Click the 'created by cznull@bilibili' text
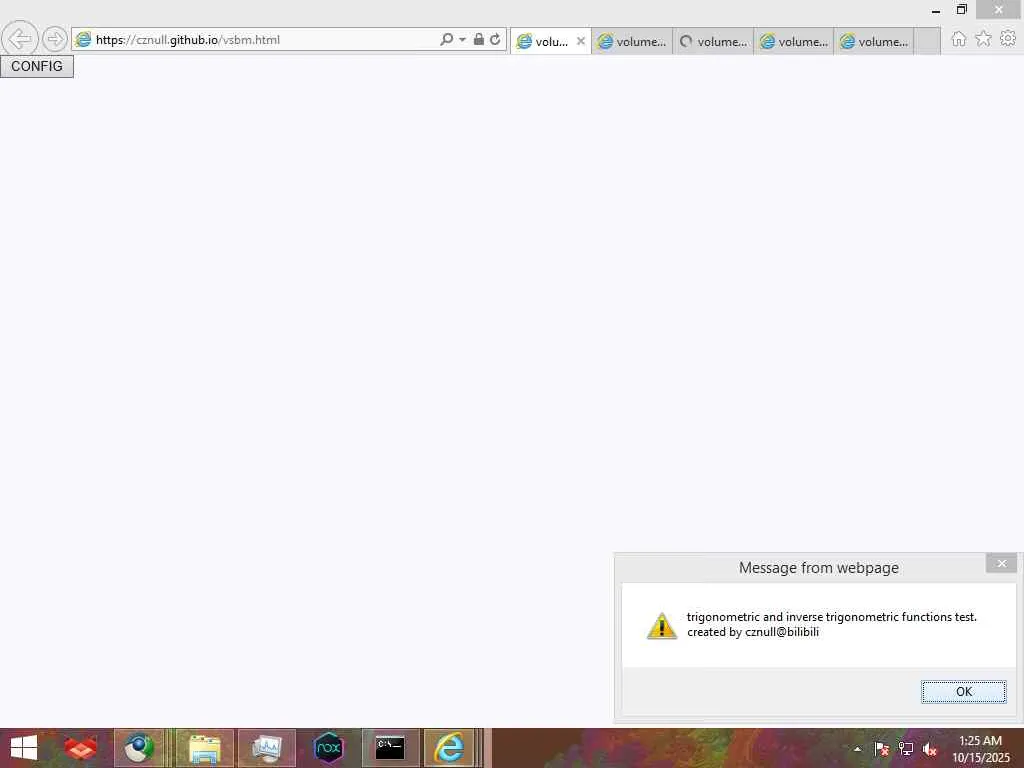The height and width of the screenshot is (768, 1024). 752,632
